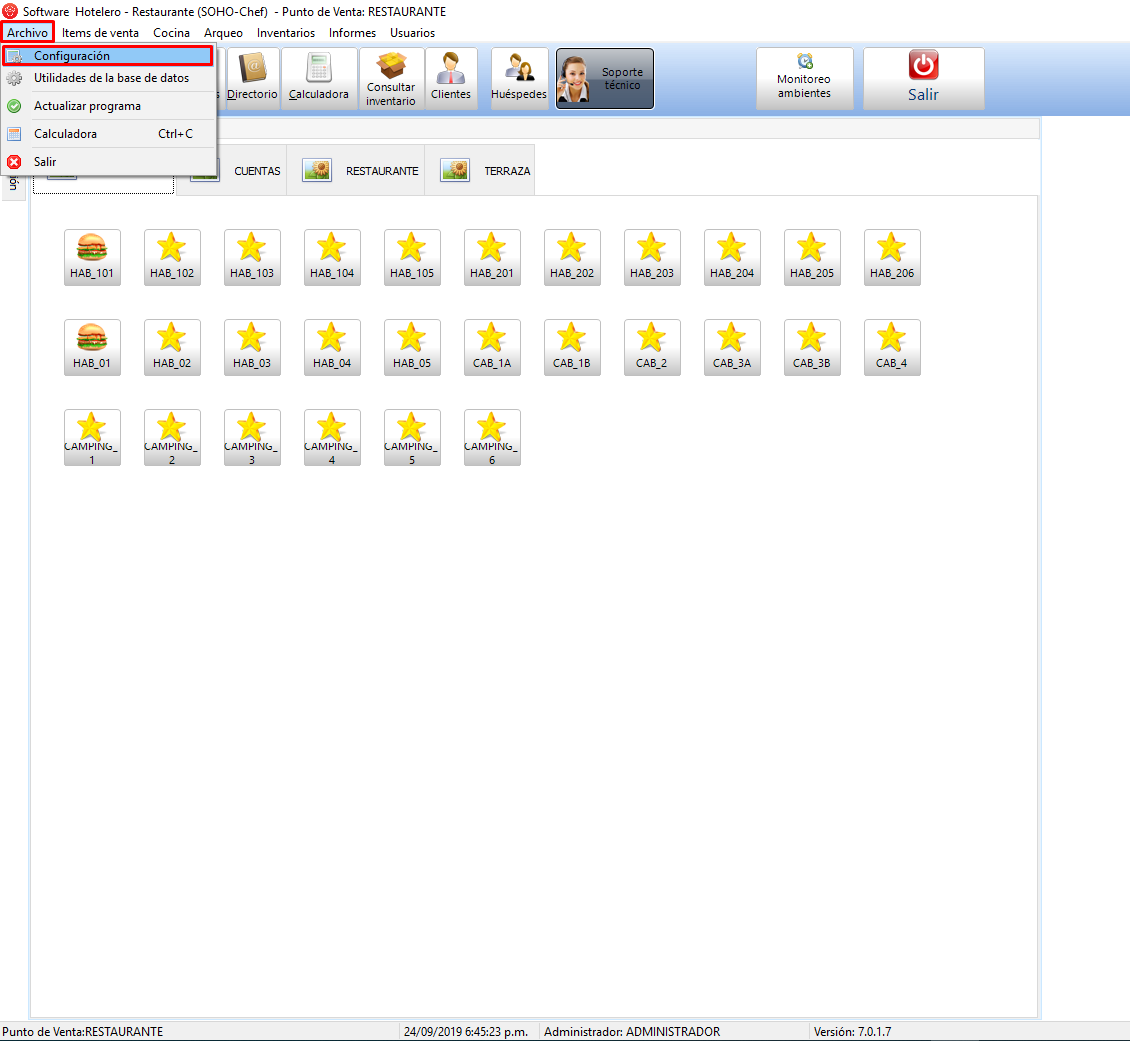
Task: Choose Utilidades de la base de datos
Action: tap(110, 78)
